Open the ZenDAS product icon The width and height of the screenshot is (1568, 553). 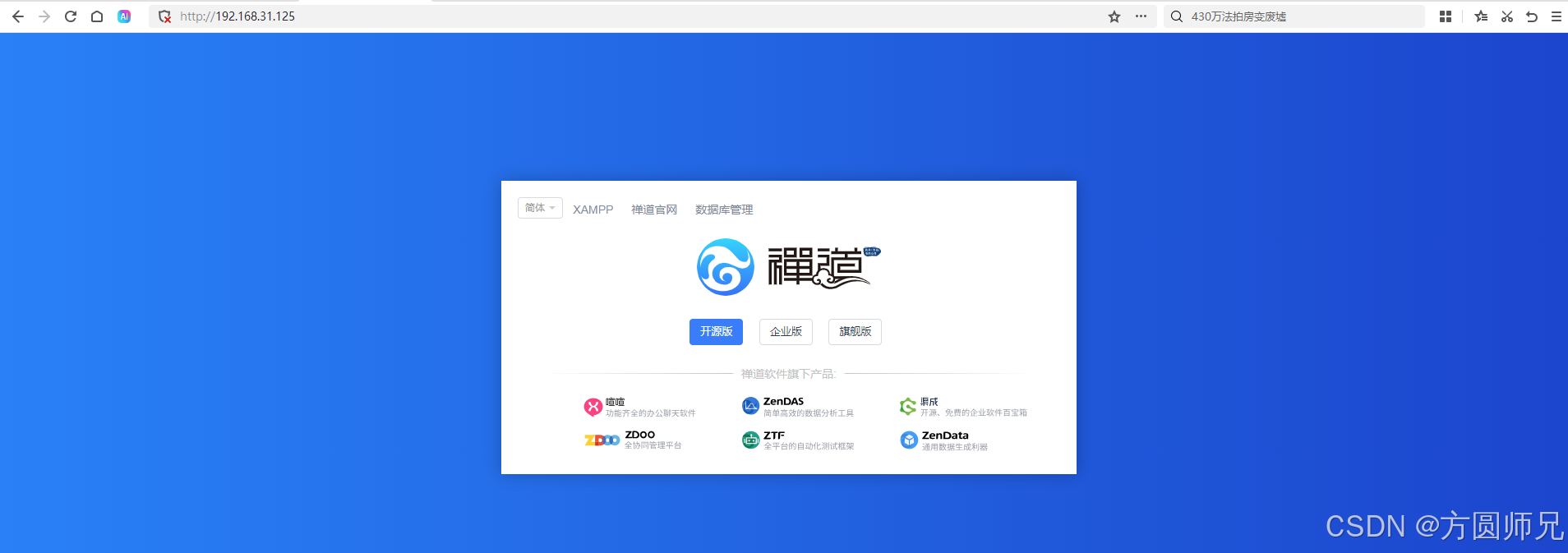tap(750, 406)
